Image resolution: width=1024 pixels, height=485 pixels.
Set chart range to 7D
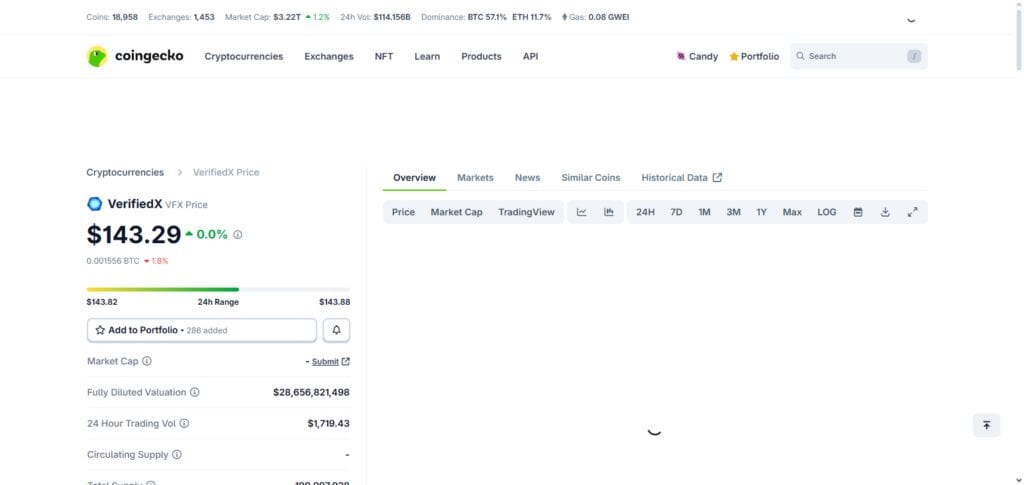[677, 212]
